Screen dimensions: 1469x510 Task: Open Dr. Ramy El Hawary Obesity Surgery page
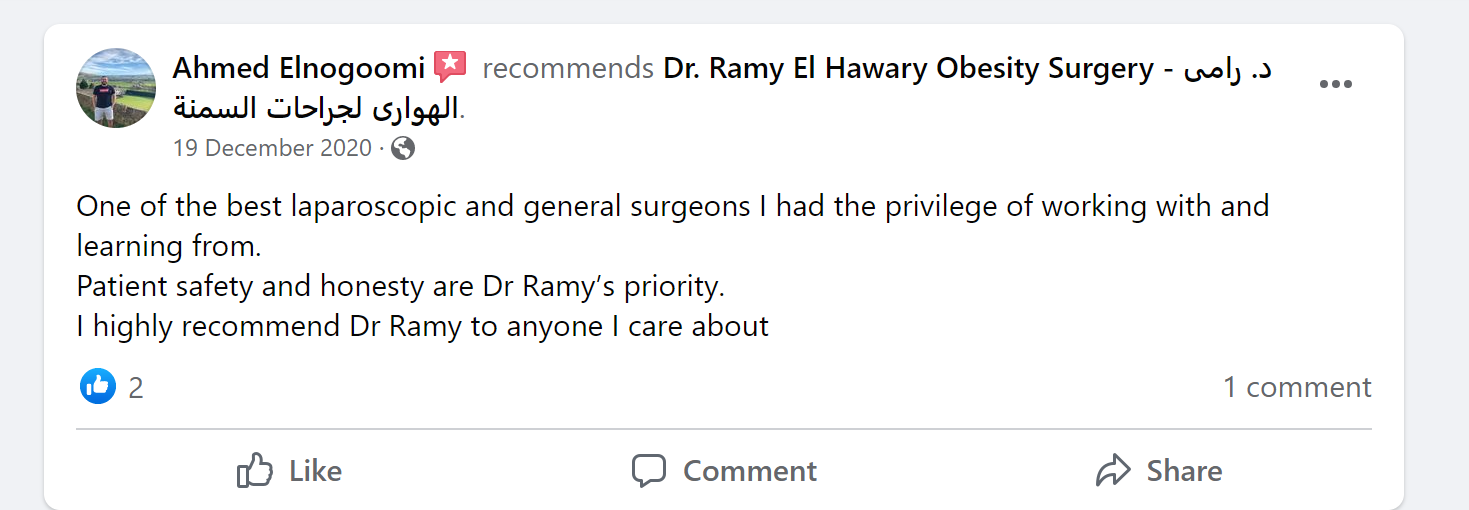pyautogui.click(x=908, y=69)
